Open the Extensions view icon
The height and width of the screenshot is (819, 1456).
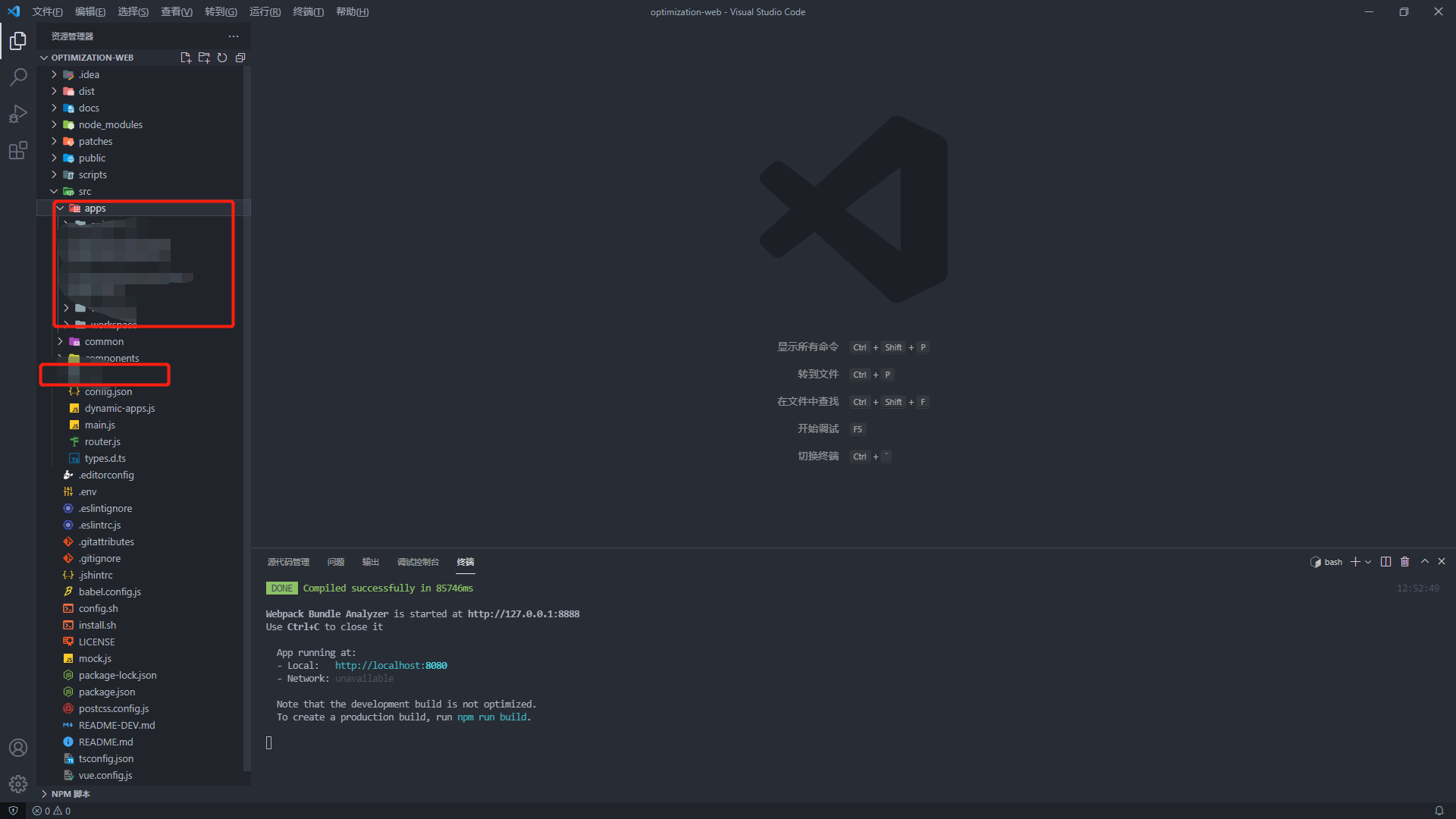tap(18, 151)
